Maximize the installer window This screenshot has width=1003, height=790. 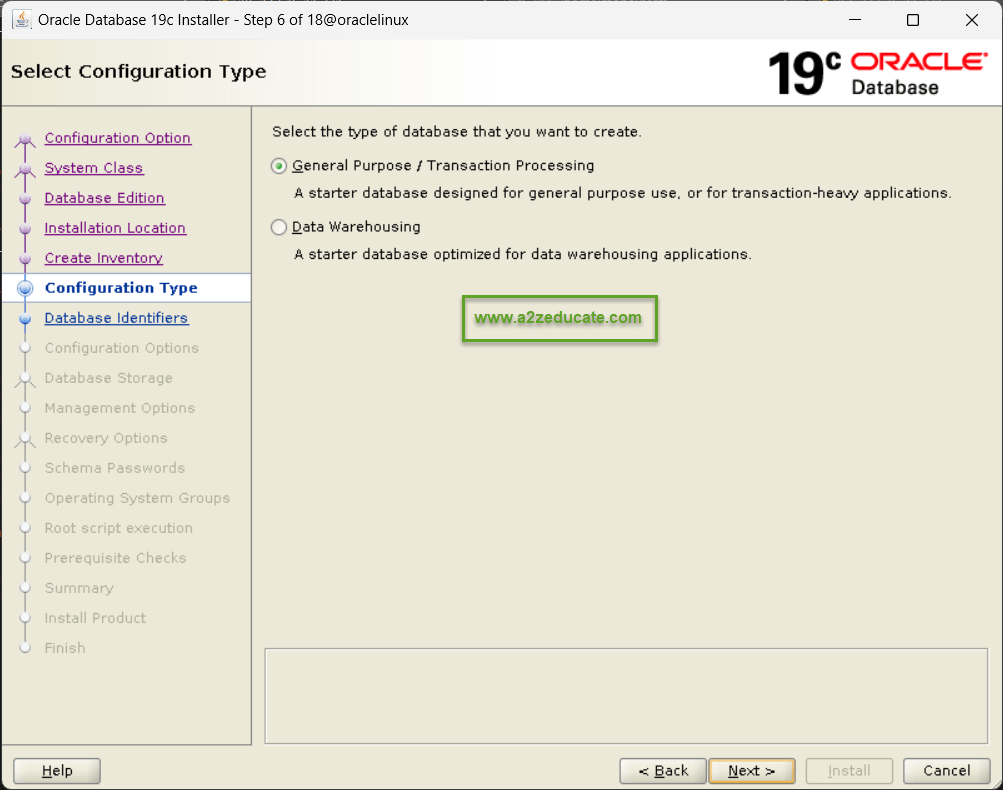coord(912,20)
